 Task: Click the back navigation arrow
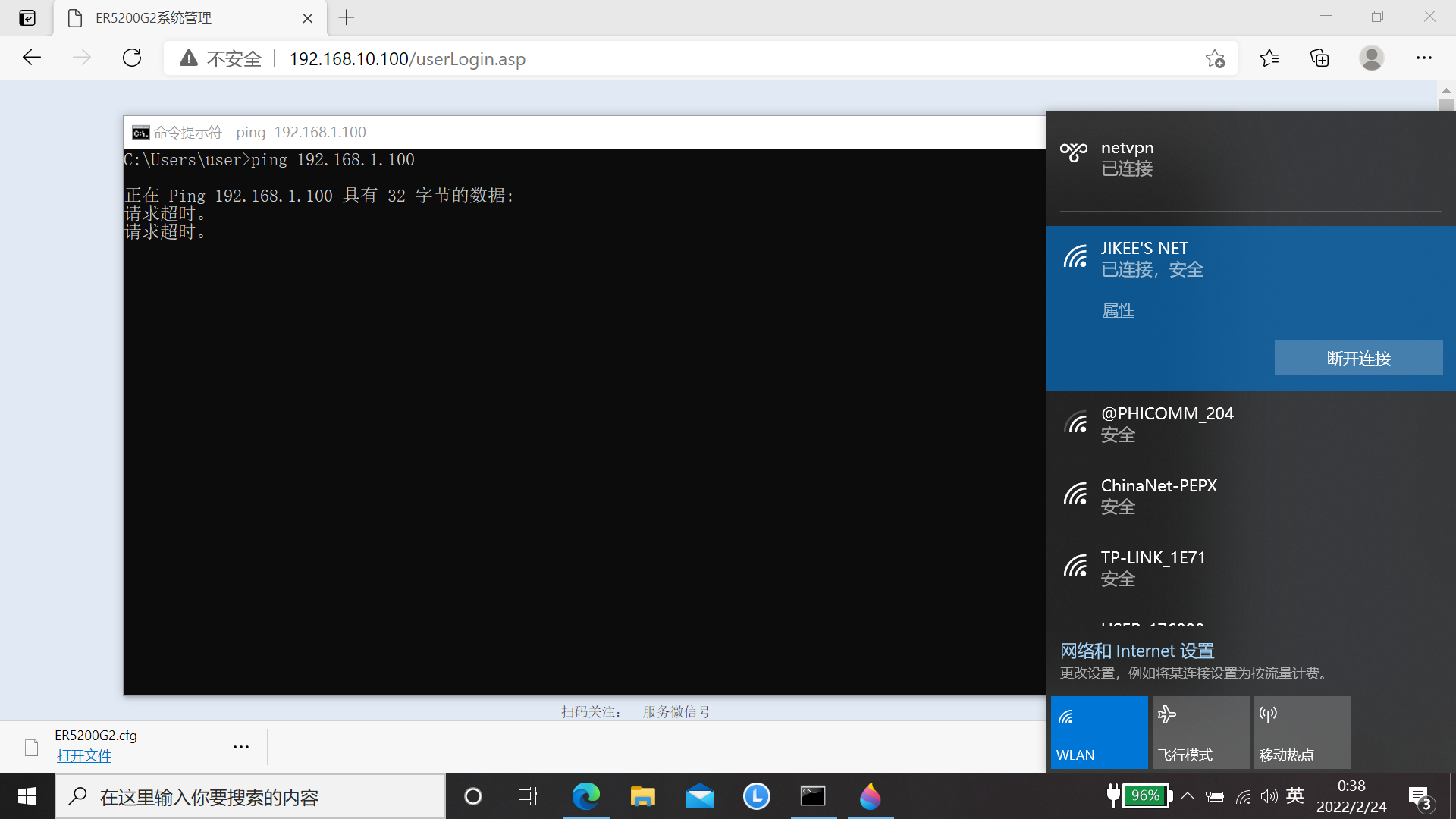[x=32, y=58]
